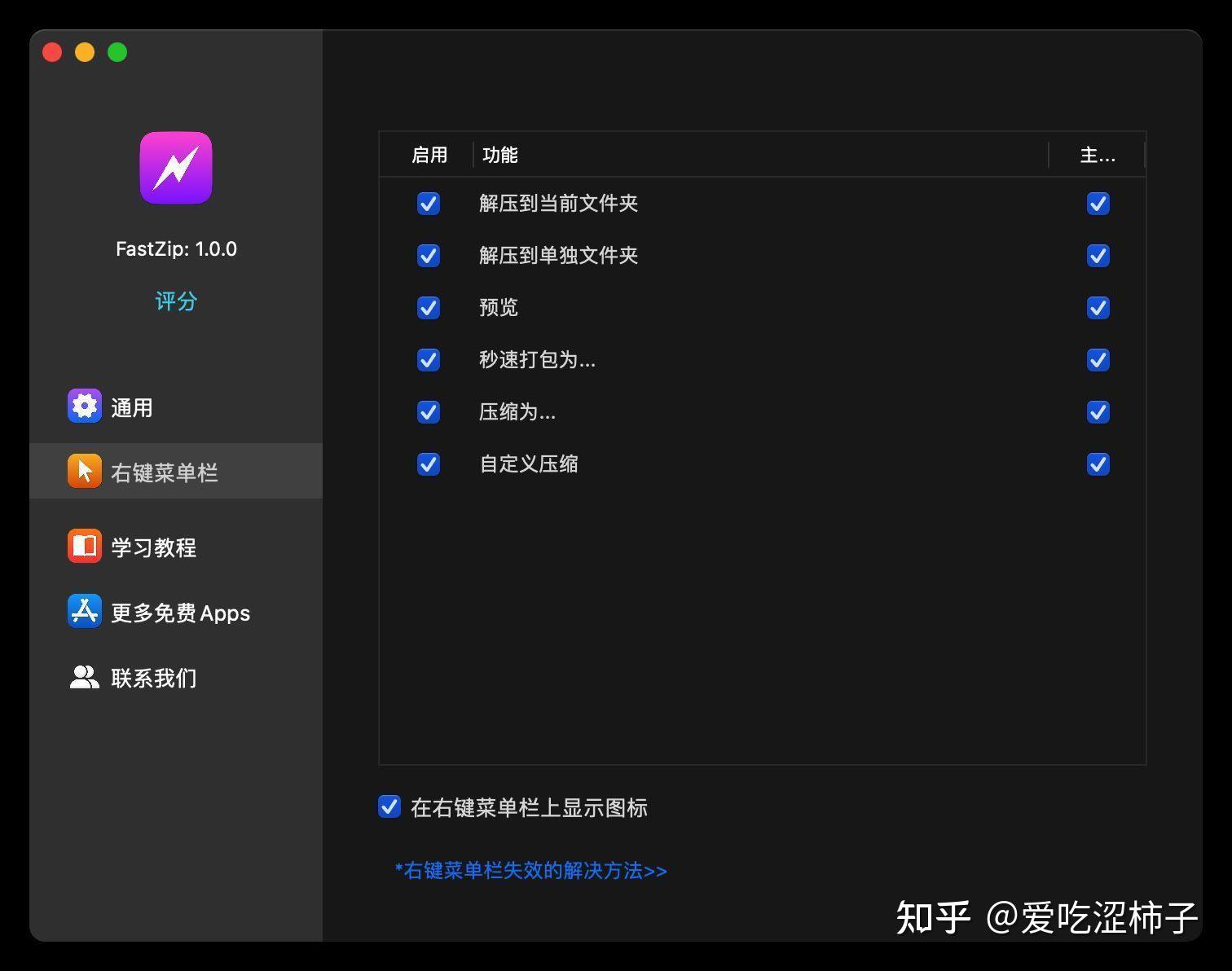Click the 评分 link
This screenshot has height=971, width=1232.
(x=175, y=301)
